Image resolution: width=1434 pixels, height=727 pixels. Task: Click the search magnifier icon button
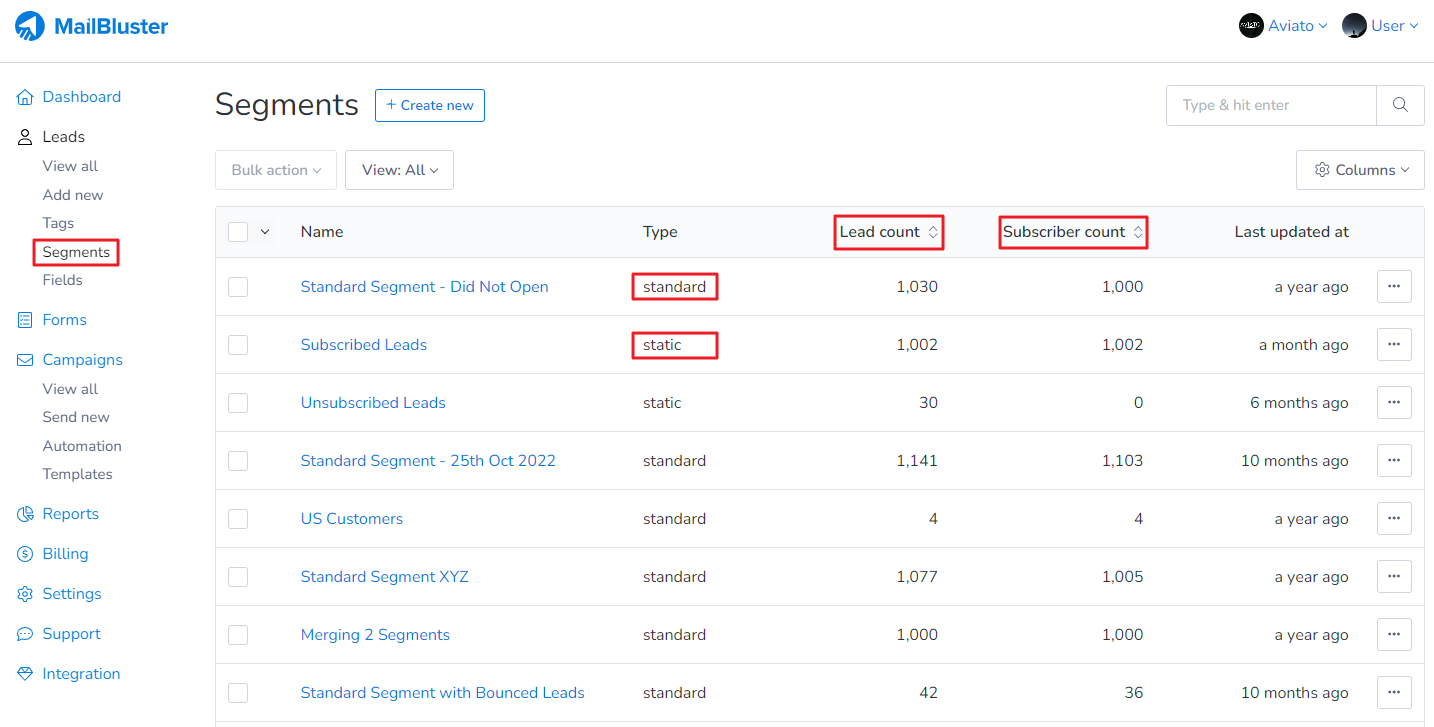(x=1400, y=105)
